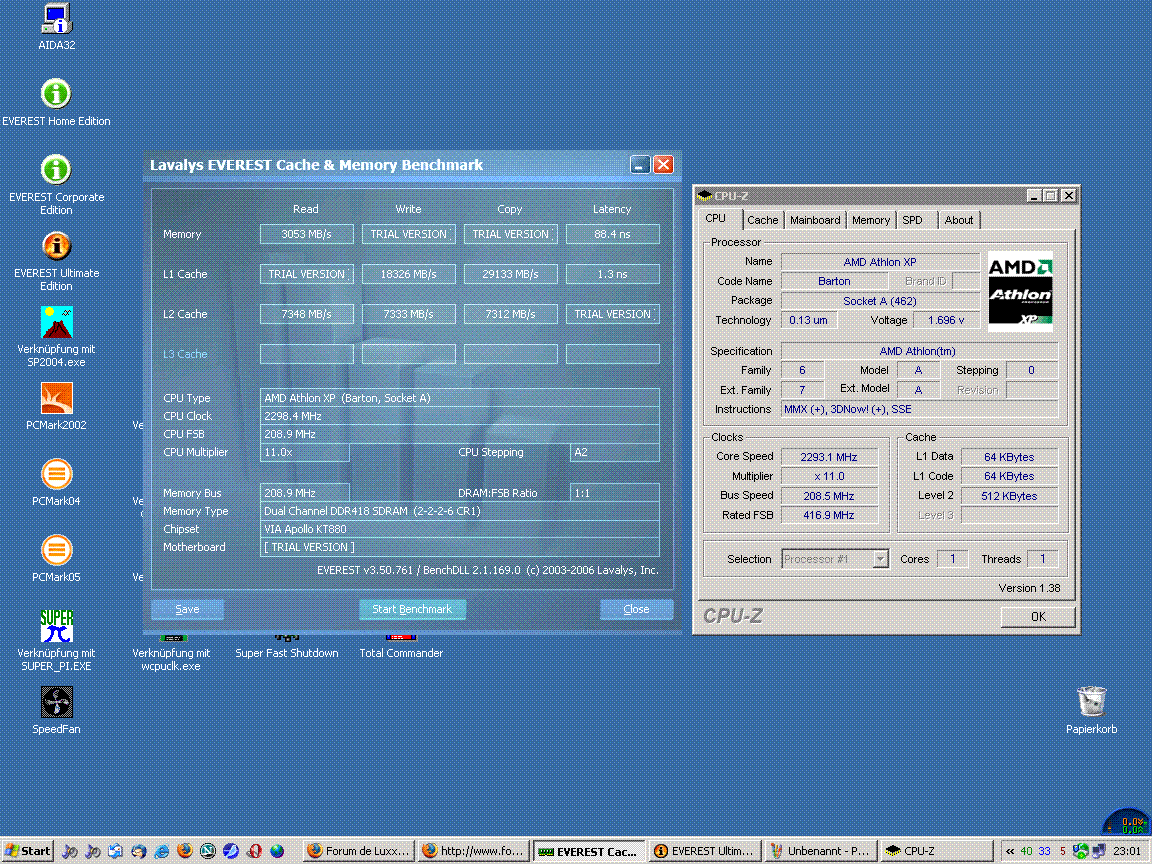Expand hidden system tray icons chevron
Screen dimensions: 1152x864
(x=1010, y=851)
